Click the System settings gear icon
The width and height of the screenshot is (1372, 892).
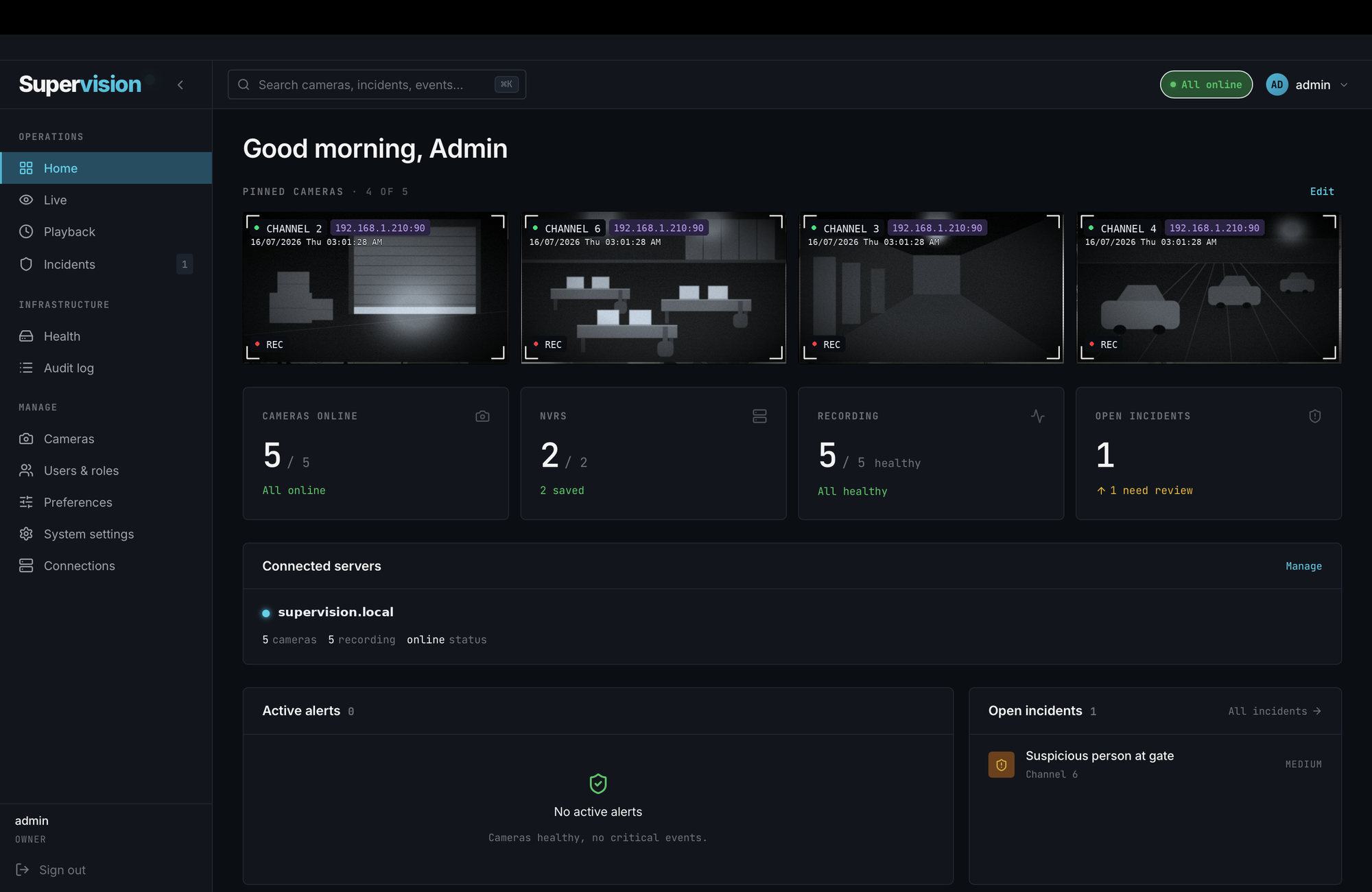point(26,534)
